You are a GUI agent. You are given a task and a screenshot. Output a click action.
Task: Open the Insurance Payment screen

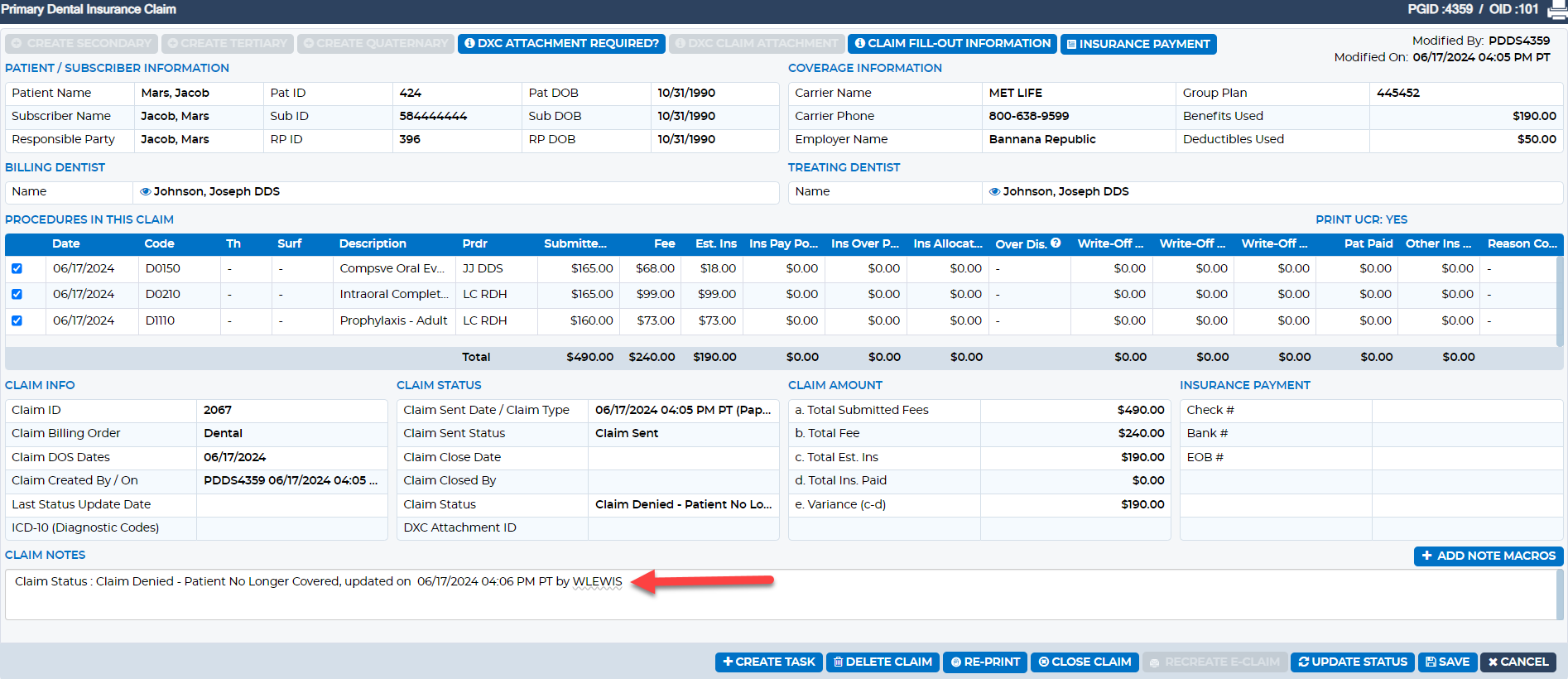pyautogui.click(x=1138, y=44)
